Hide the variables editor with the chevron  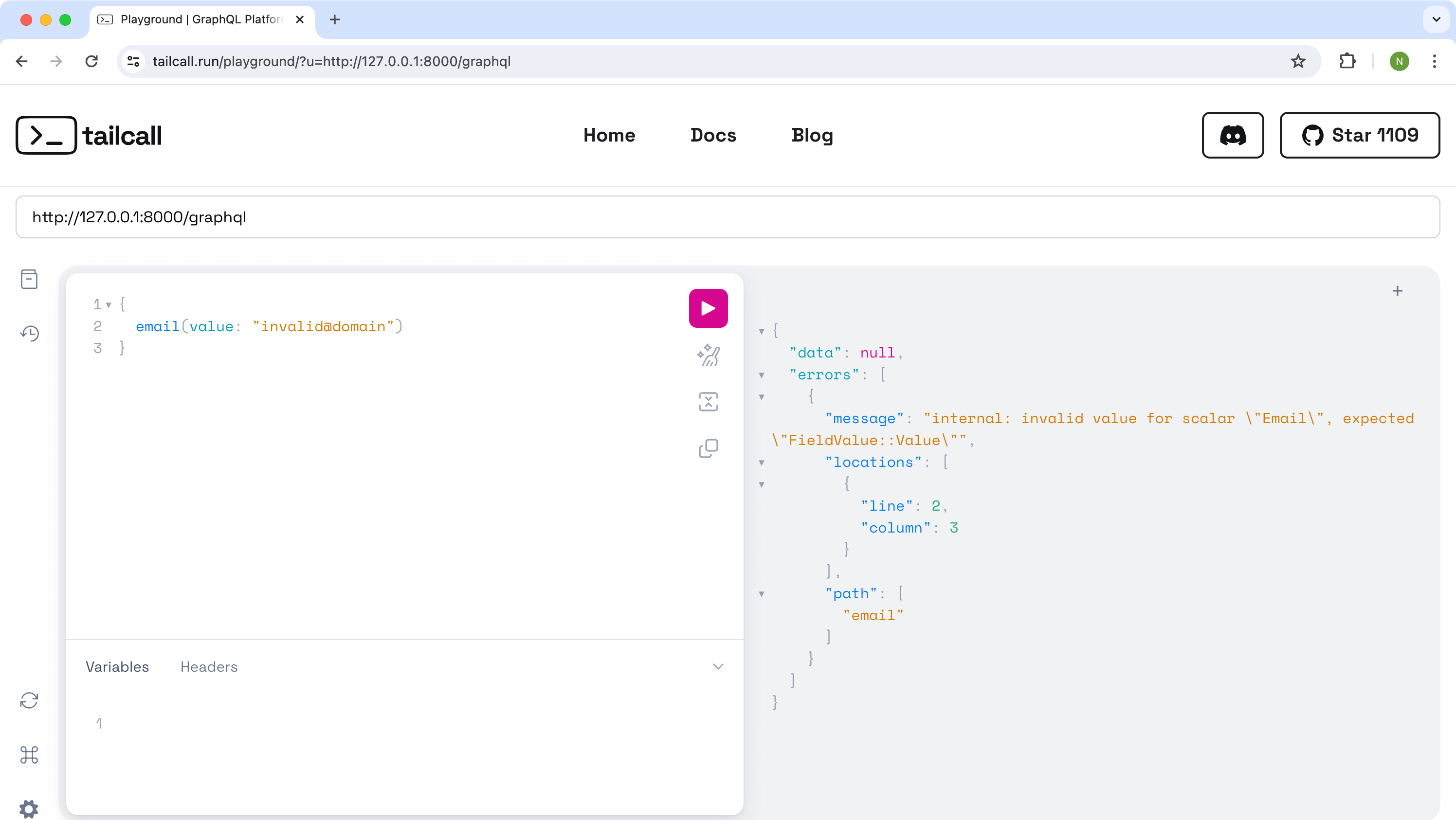718,666
